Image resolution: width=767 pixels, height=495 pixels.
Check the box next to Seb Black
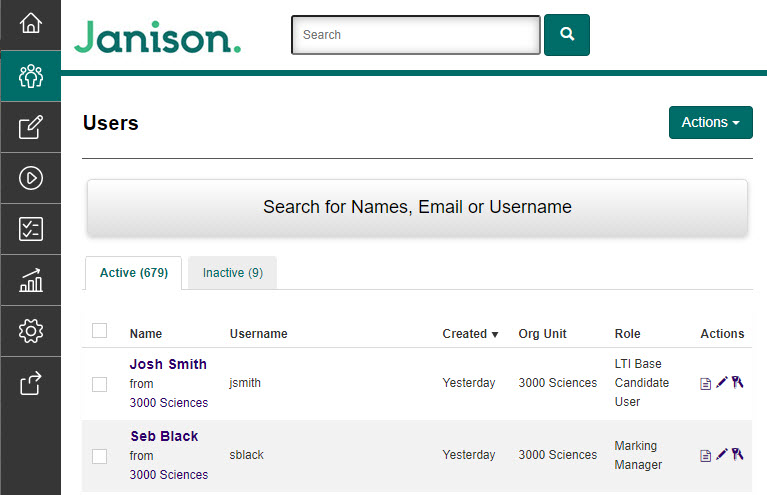coord(99,456)
